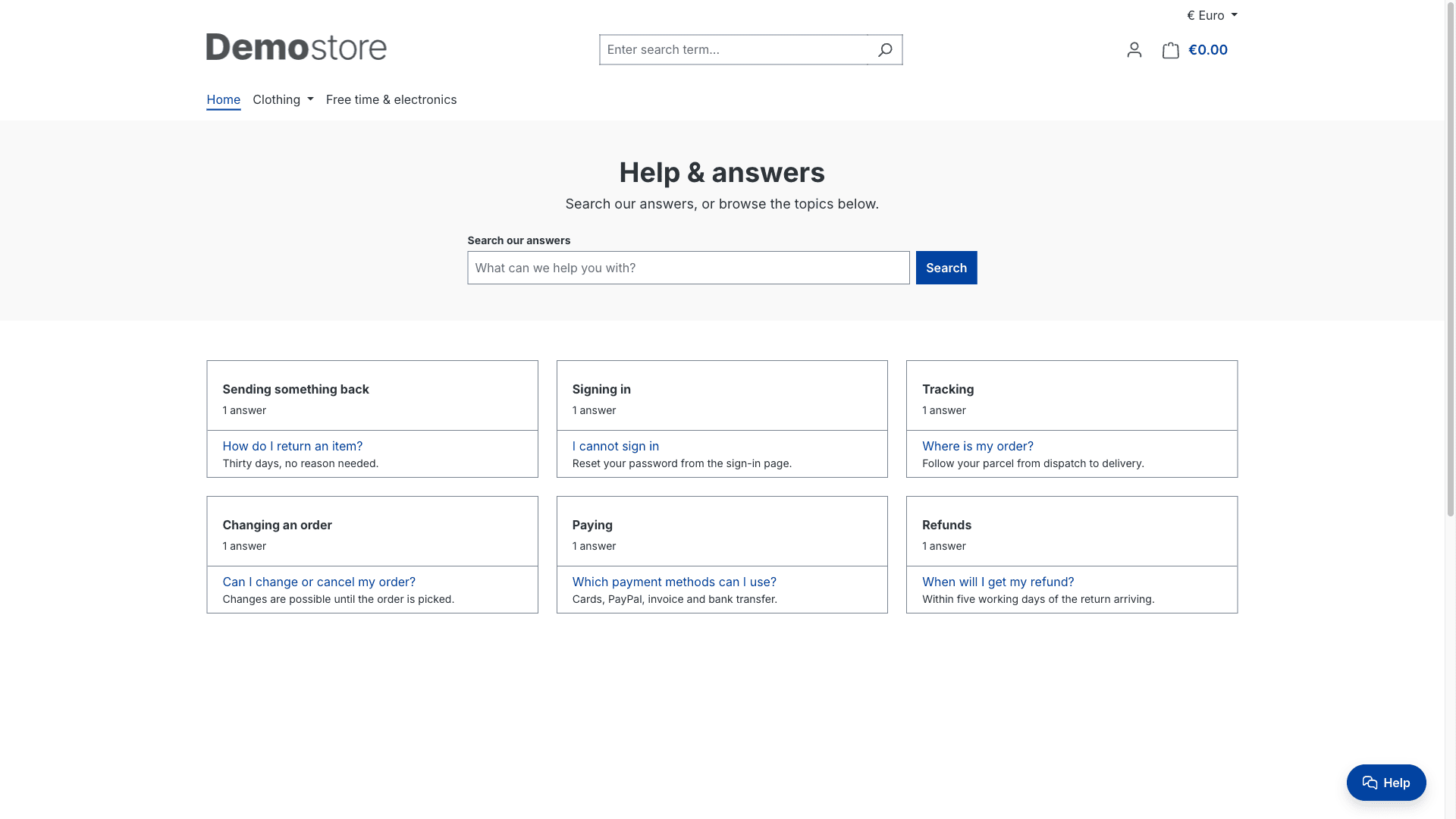Image resolution: width=1456 pixels, height=819 pixels.
Task: Focus the 'Enter search term...' field
Action: (733, 50)
